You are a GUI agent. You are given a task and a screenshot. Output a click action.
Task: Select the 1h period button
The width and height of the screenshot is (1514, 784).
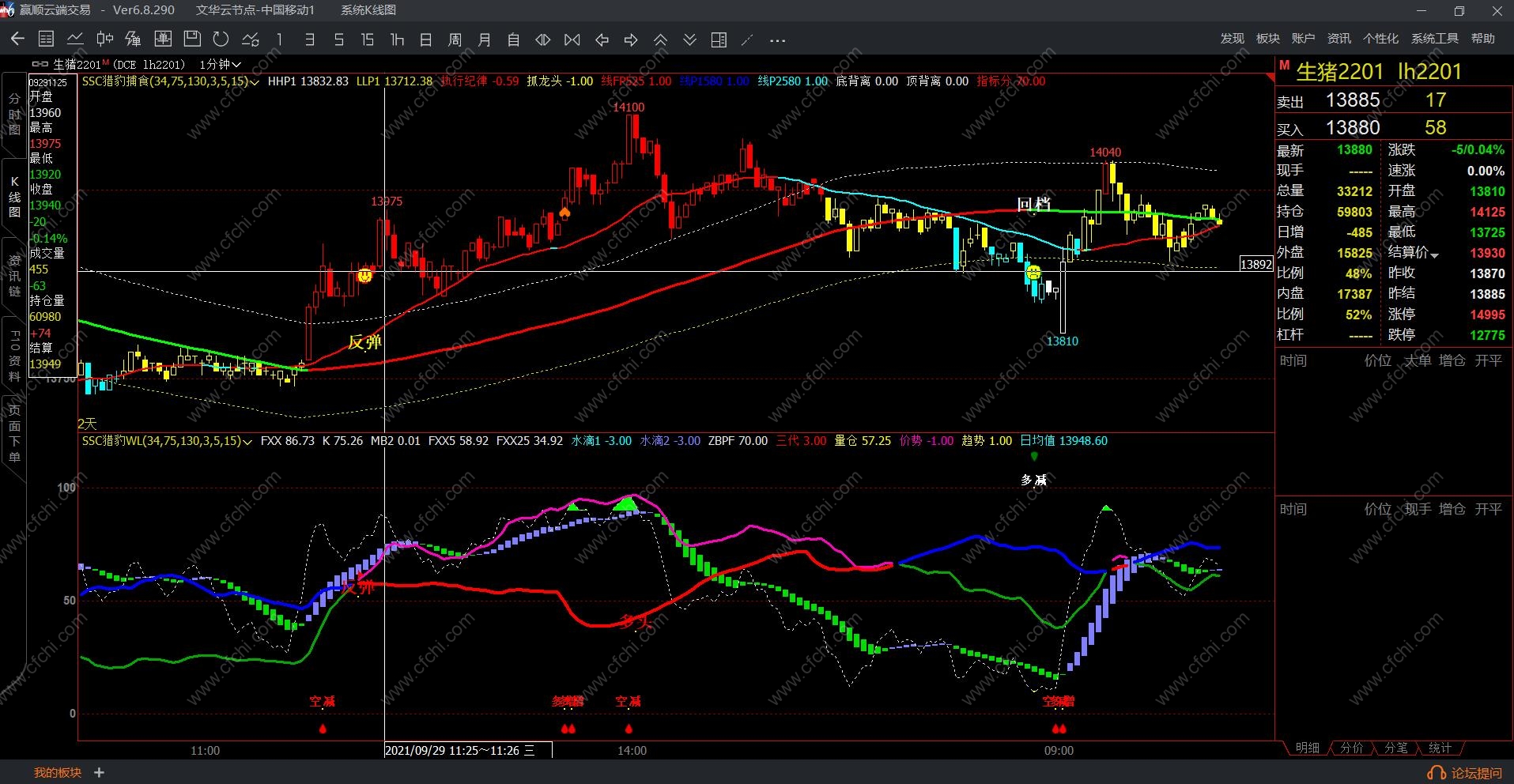pyautogui.click(x=397, y=40)
